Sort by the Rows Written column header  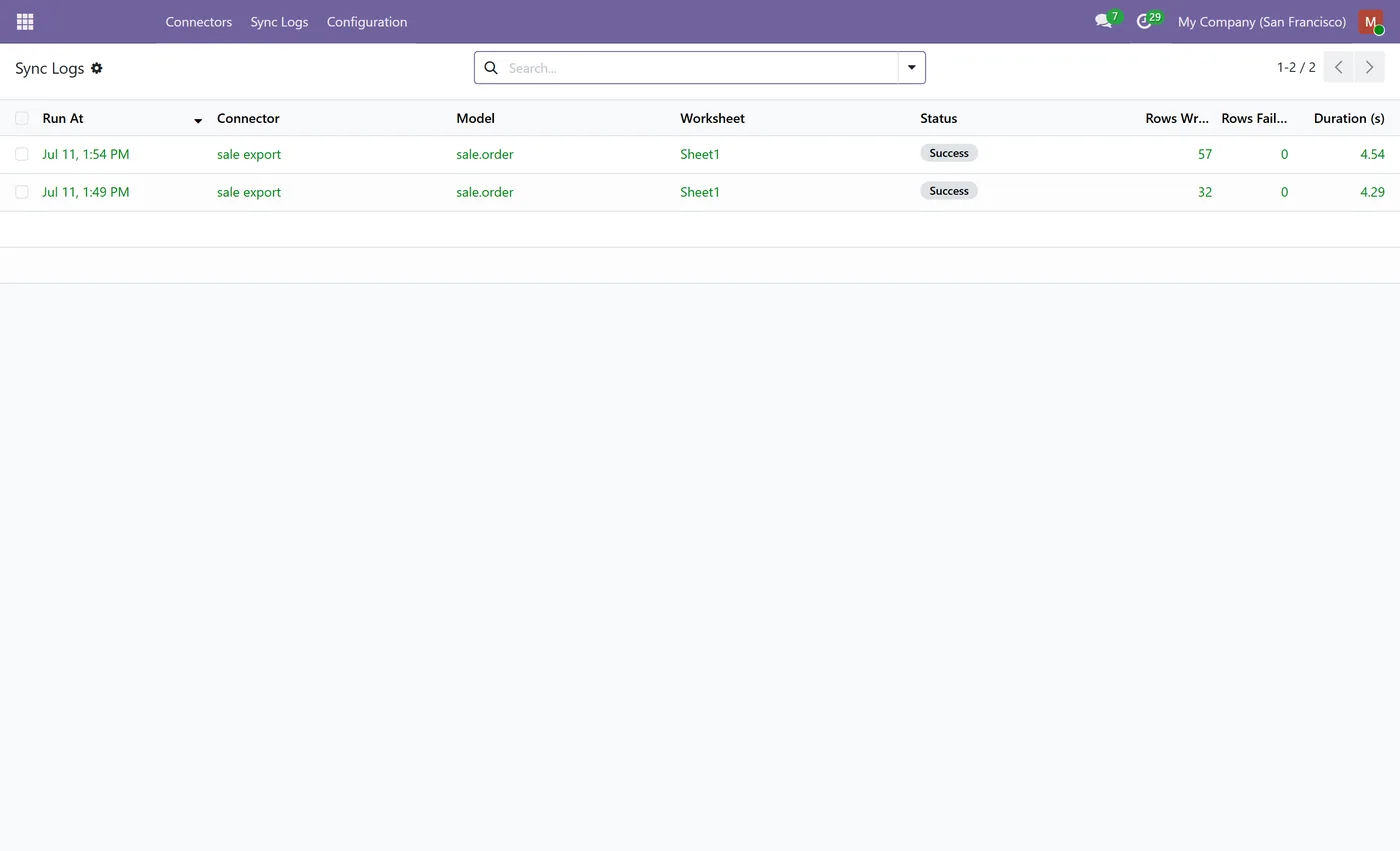click(1177, 118)
